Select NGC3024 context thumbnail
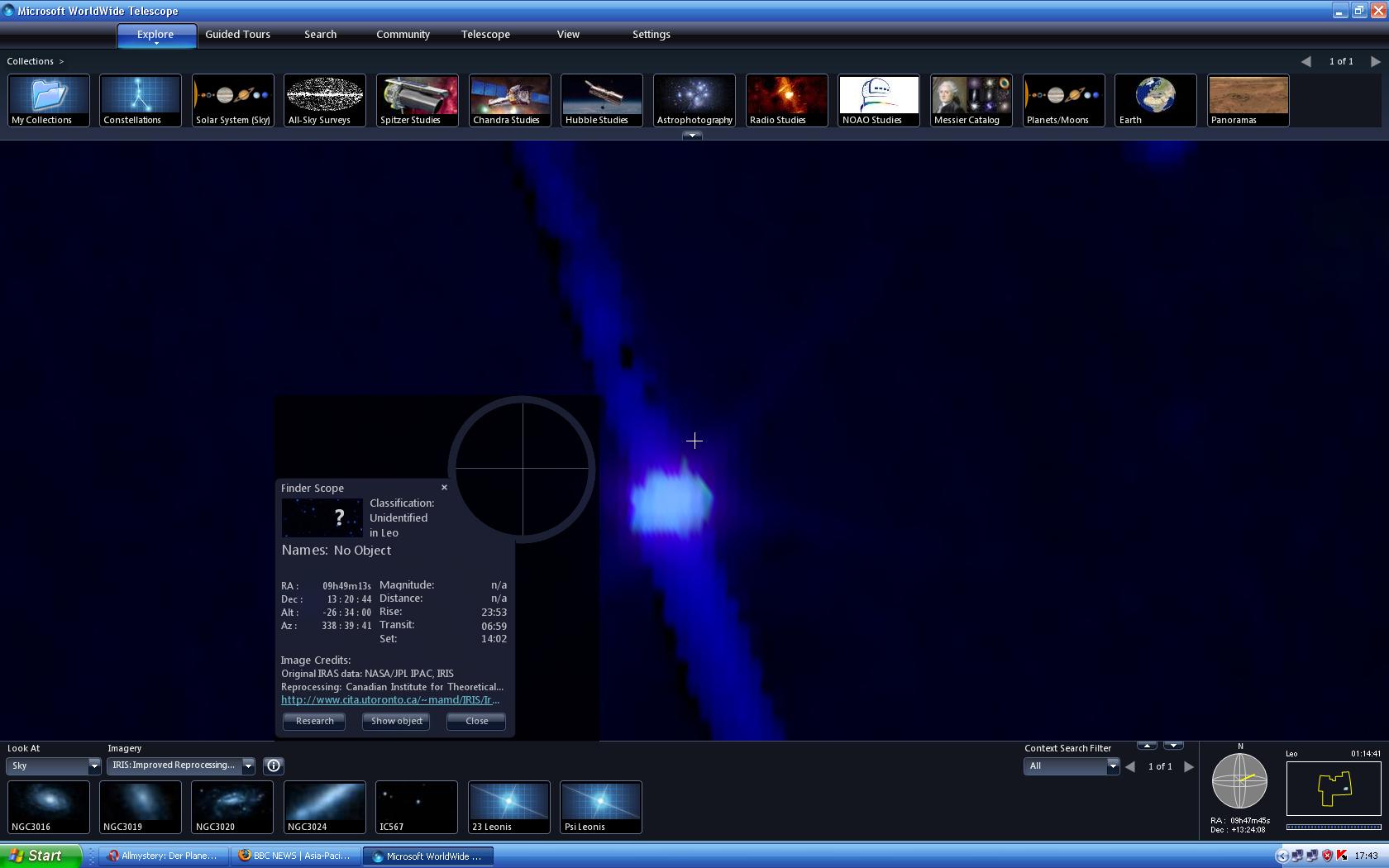The height and width of the screenshot is (868, 1389). [325, 807]
